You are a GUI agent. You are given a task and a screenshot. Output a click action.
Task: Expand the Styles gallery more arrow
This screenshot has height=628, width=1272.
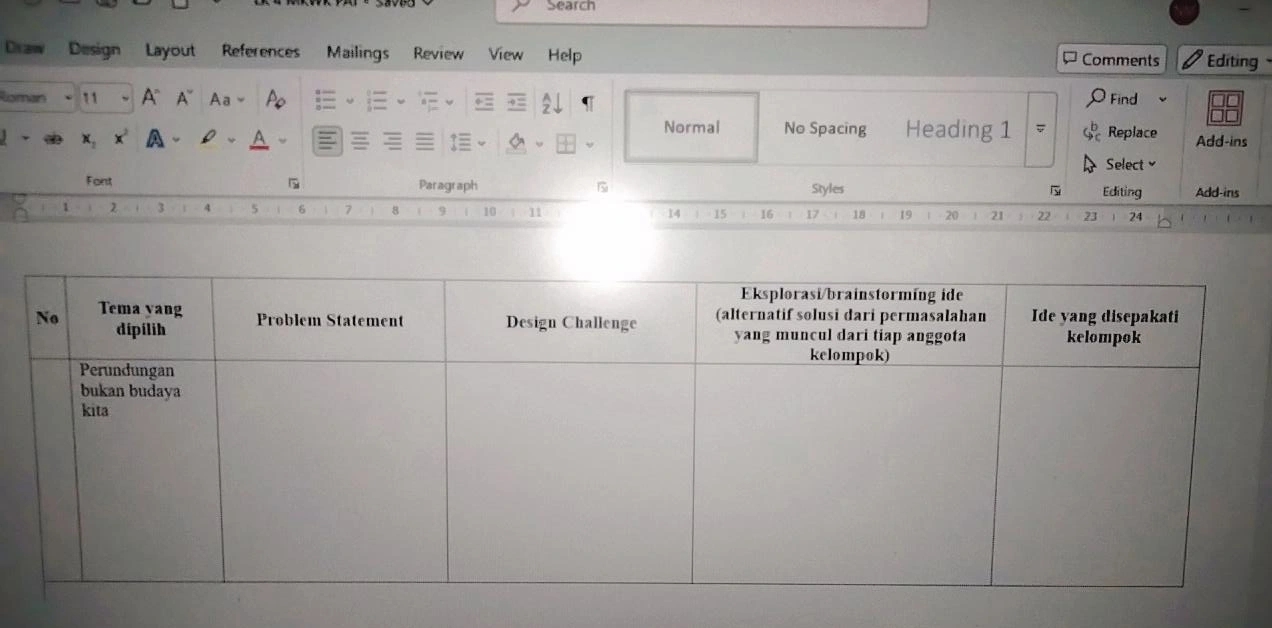(x=1041, y=129)
